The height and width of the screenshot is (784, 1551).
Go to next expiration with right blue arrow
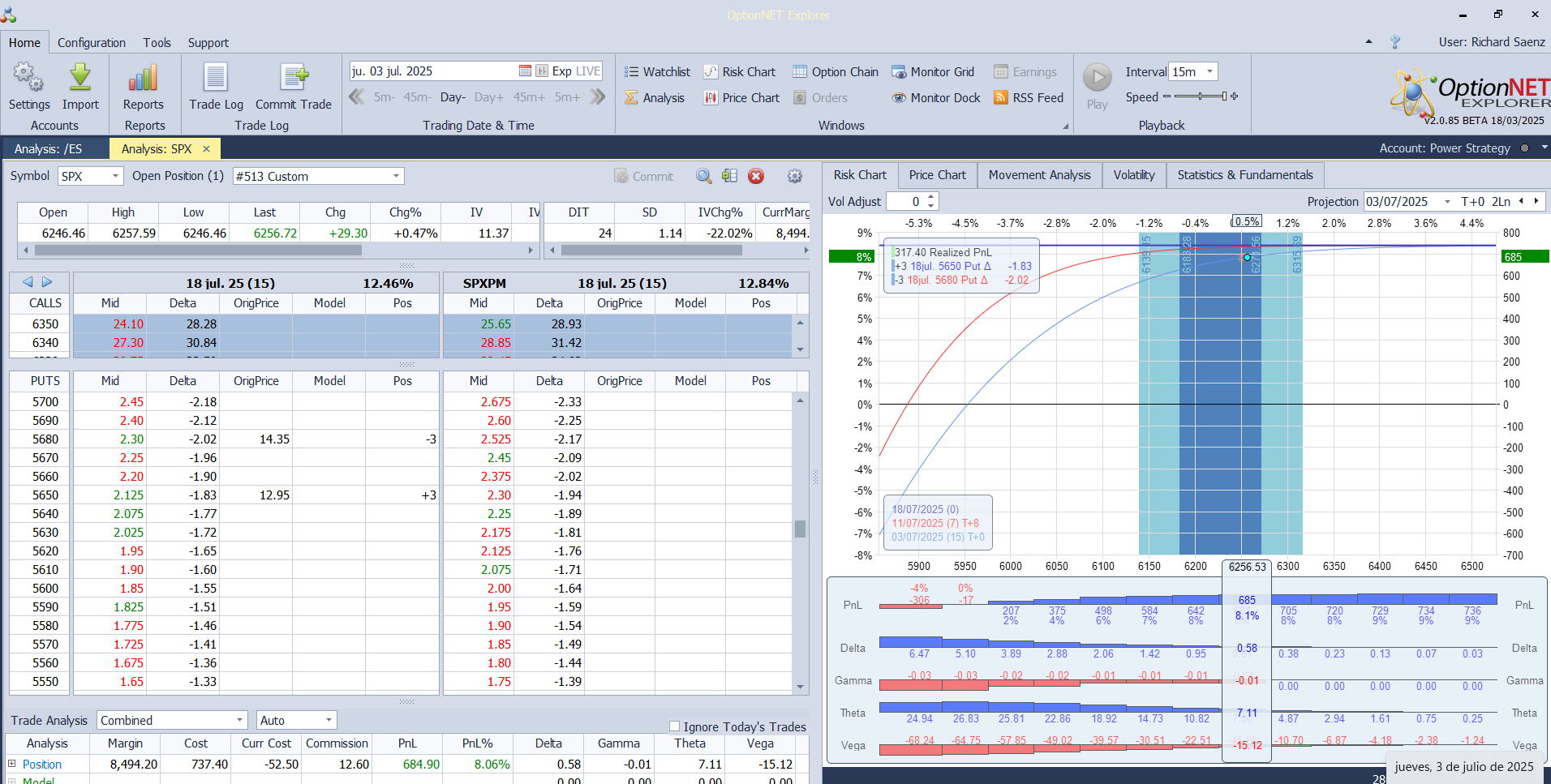click(47, 281)
